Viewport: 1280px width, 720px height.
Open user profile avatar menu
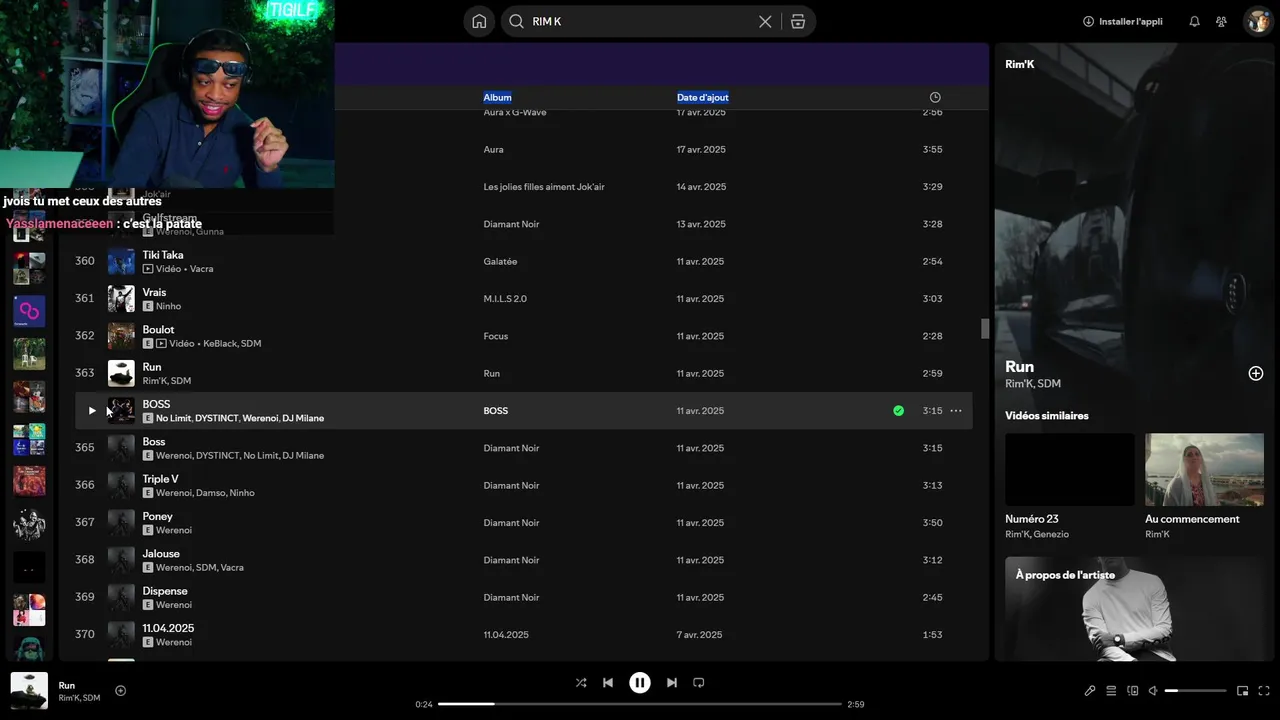1257,21
